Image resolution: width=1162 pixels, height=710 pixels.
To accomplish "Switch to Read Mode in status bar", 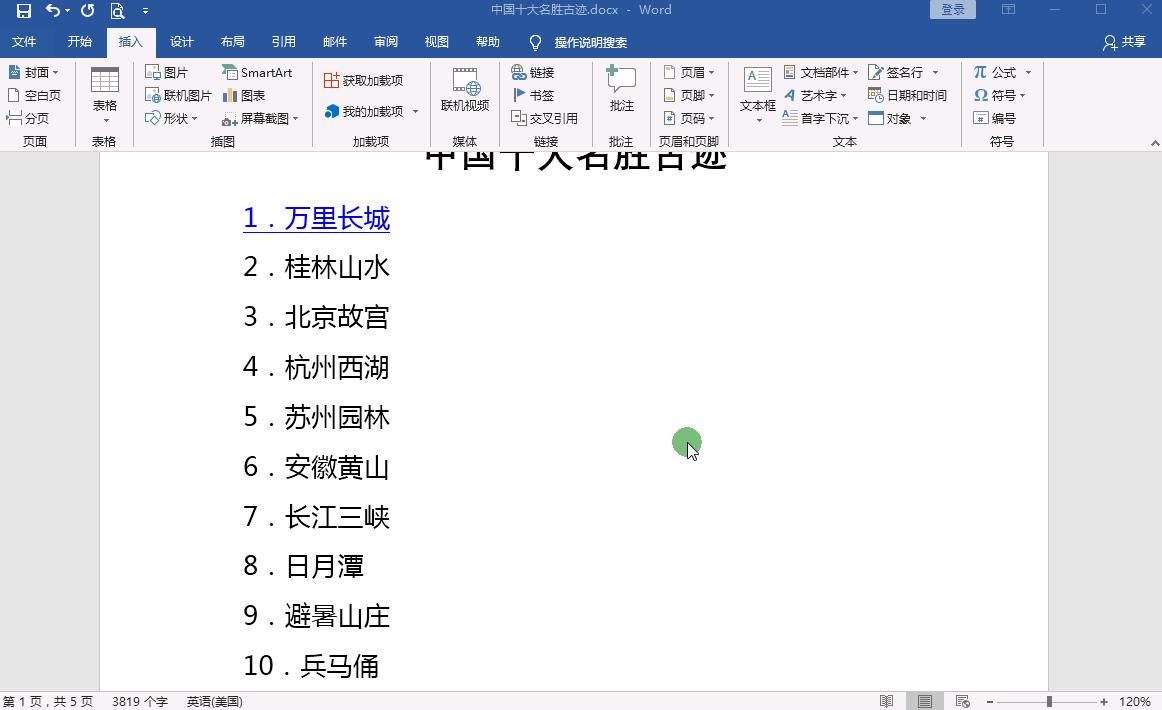I will coord(886,701).
